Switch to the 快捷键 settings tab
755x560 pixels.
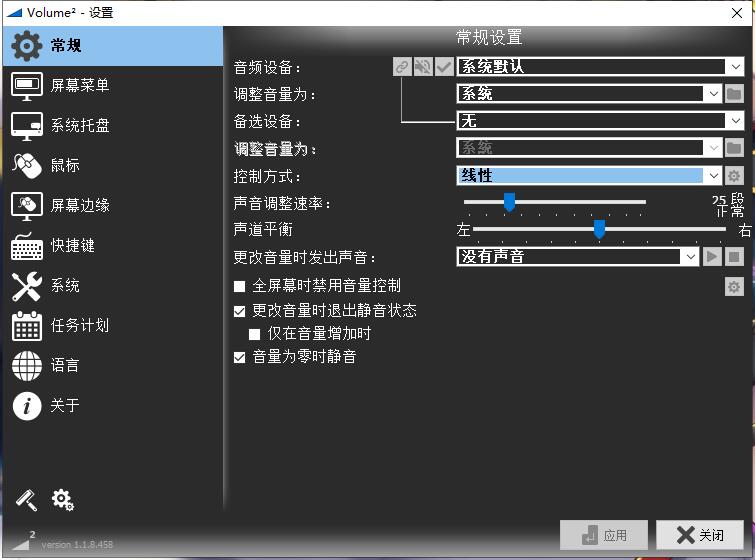tap(72, 245)
